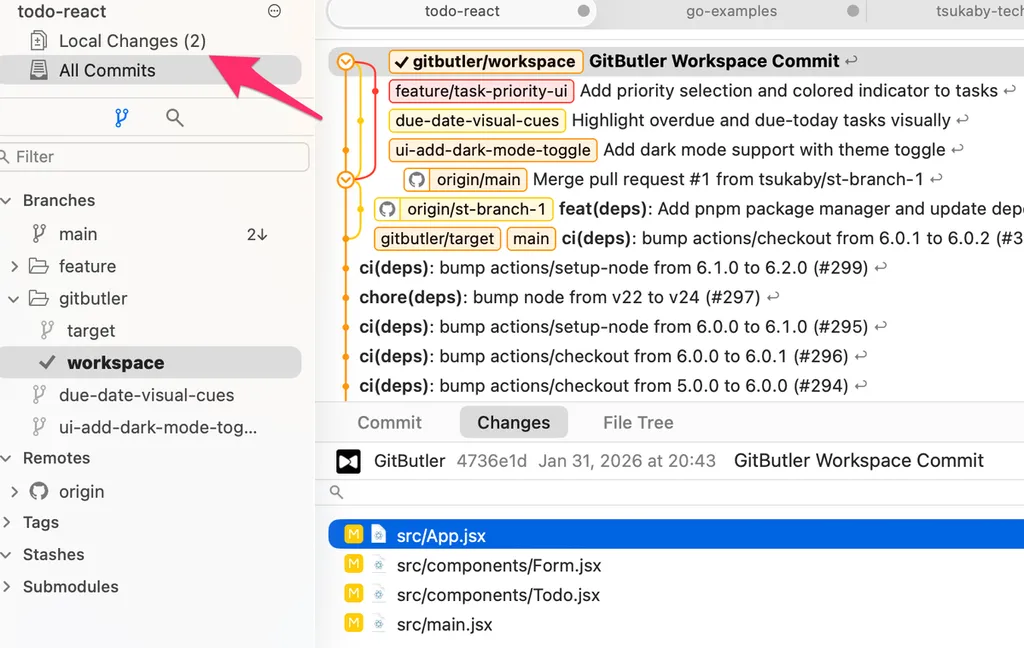The image size is (1024, 648).
Task: Expand the origin remote
Action: coord(14,492)
